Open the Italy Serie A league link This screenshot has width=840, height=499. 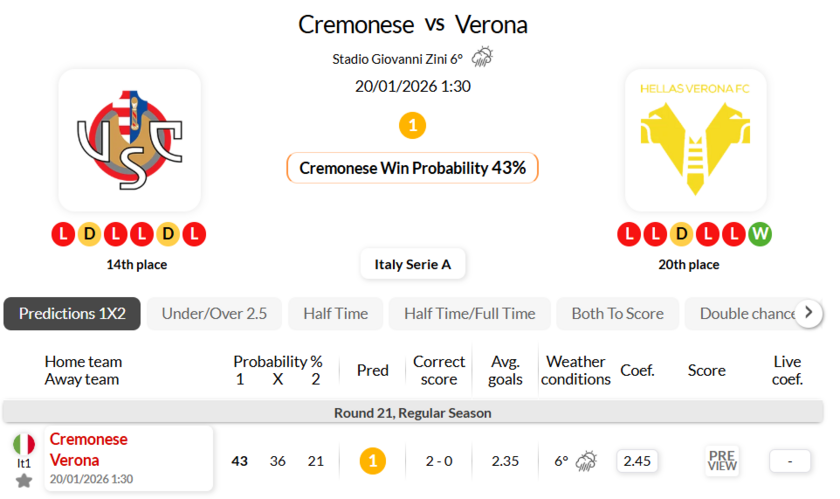pyautogui.click(x=412, y=264)
